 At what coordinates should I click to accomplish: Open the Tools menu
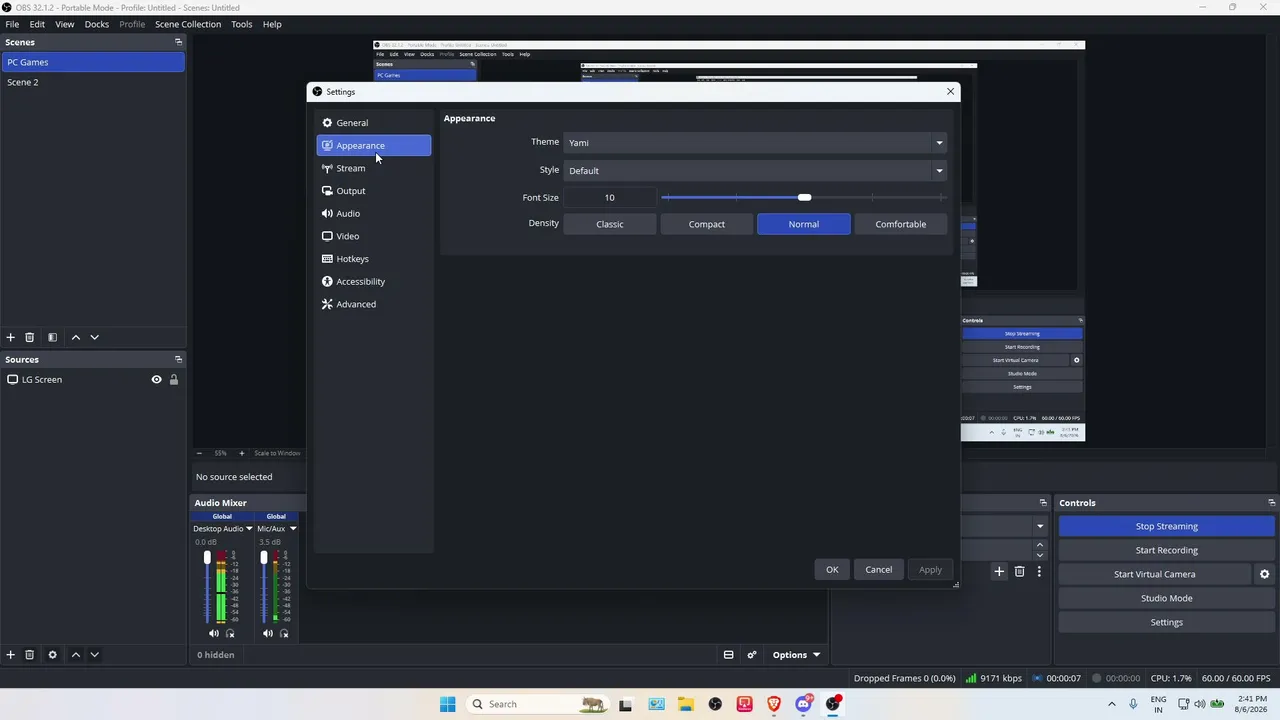click(242, 24)
